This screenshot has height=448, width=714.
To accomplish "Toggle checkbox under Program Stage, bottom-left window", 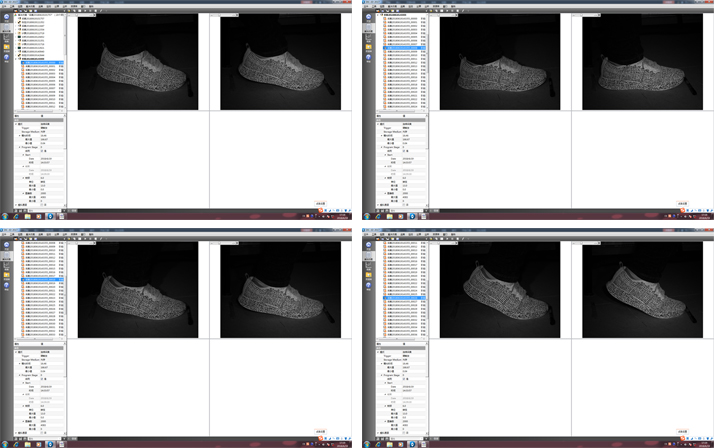I will tap(40, 380).
